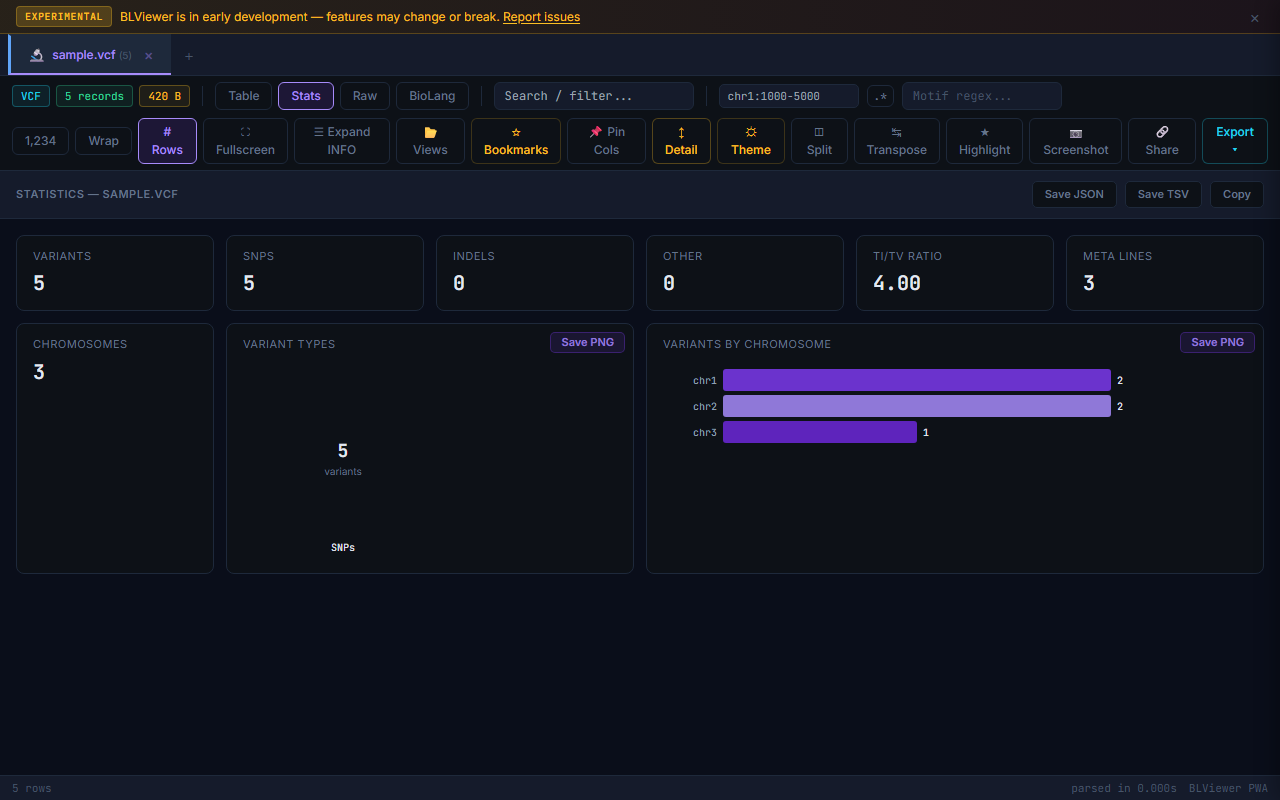1280x800 pixels.
Task: Open the BioLang tab
Action: [x=432, y=95]
